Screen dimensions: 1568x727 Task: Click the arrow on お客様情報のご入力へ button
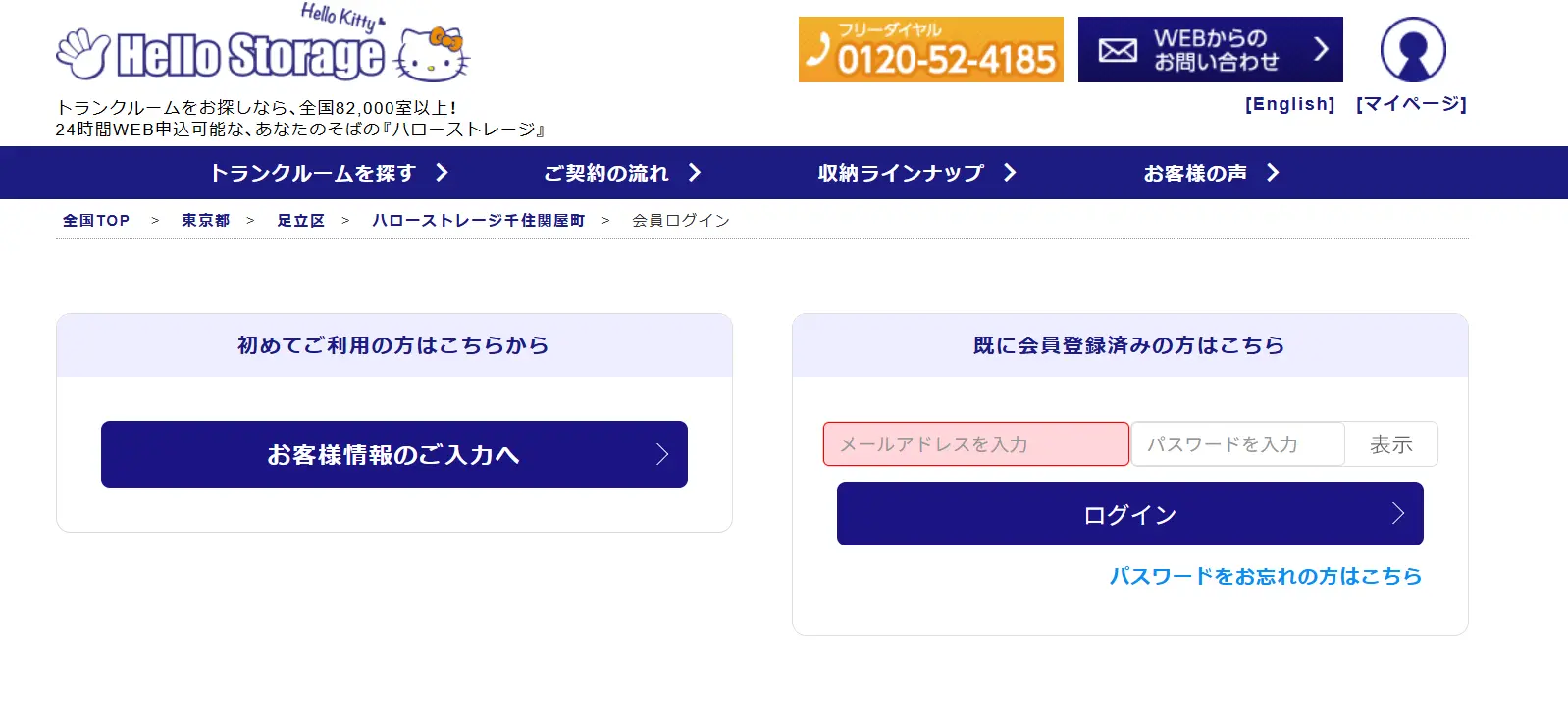tap(662, 454)
